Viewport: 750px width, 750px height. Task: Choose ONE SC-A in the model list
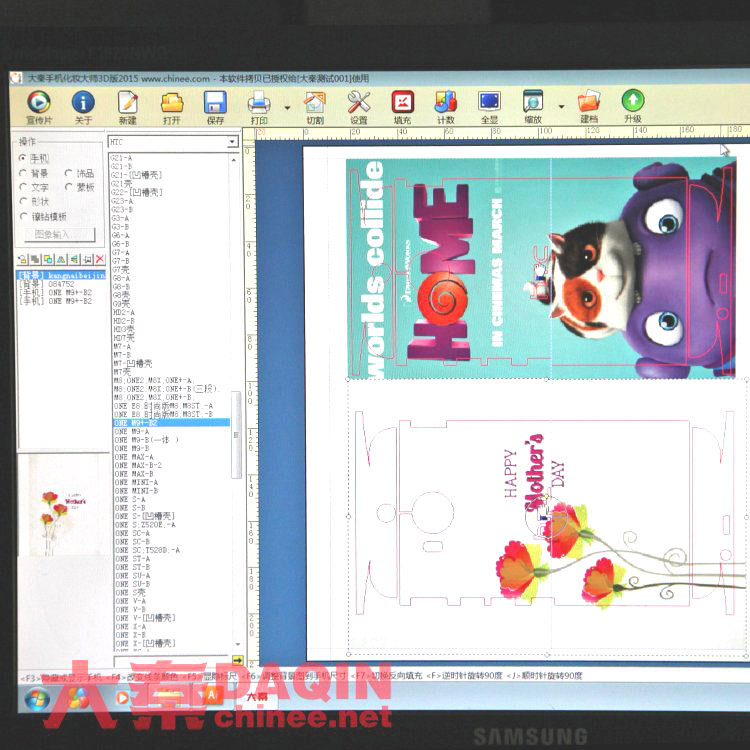[132, 533]
